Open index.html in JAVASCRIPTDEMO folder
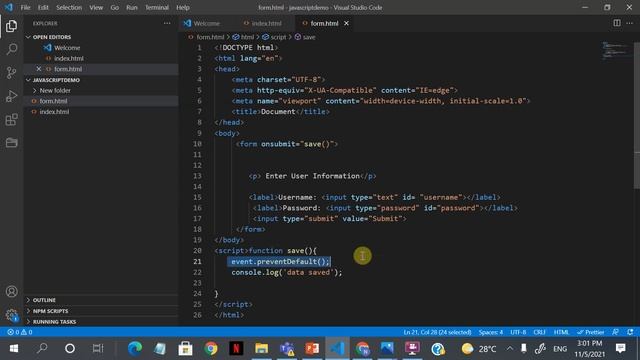 [54, 112]
